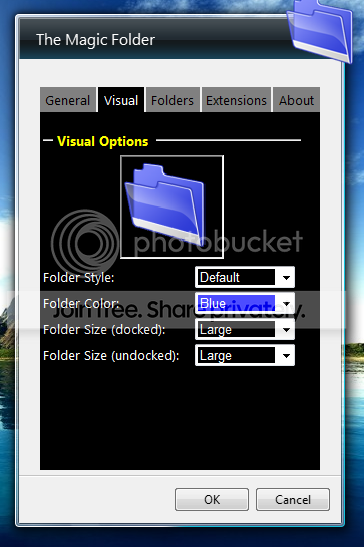
Task: Dismiss the dialog with Cancel
Action: tap(293, 500)
